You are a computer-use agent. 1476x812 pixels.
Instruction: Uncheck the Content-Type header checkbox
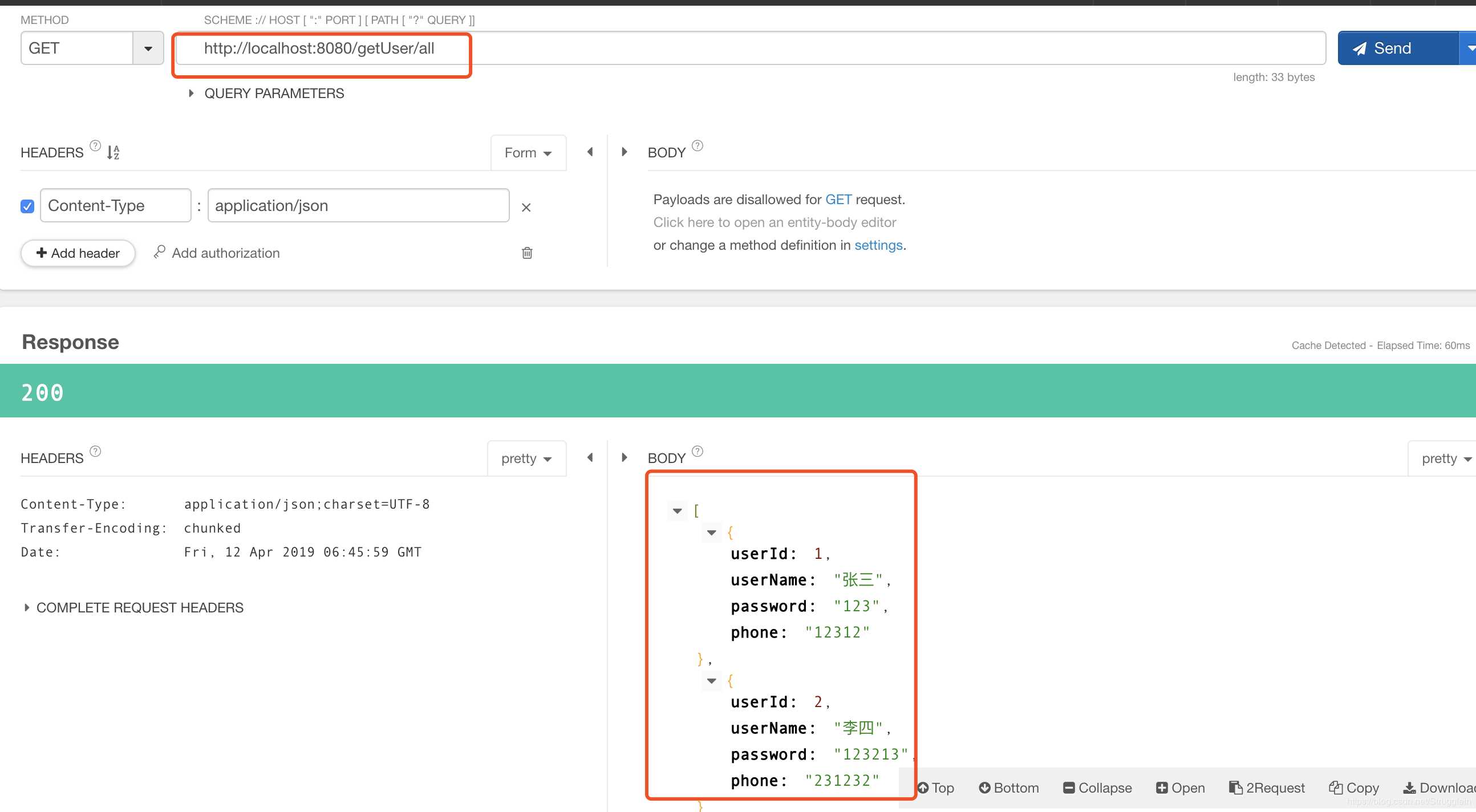tap(27, 206)
